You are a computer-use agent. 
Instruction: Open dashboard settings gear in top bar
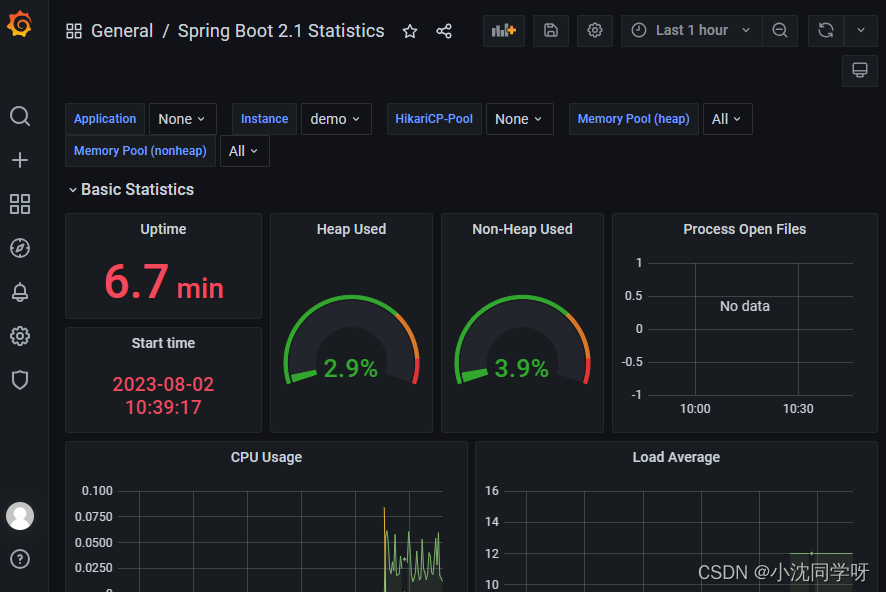coord(594,31)
